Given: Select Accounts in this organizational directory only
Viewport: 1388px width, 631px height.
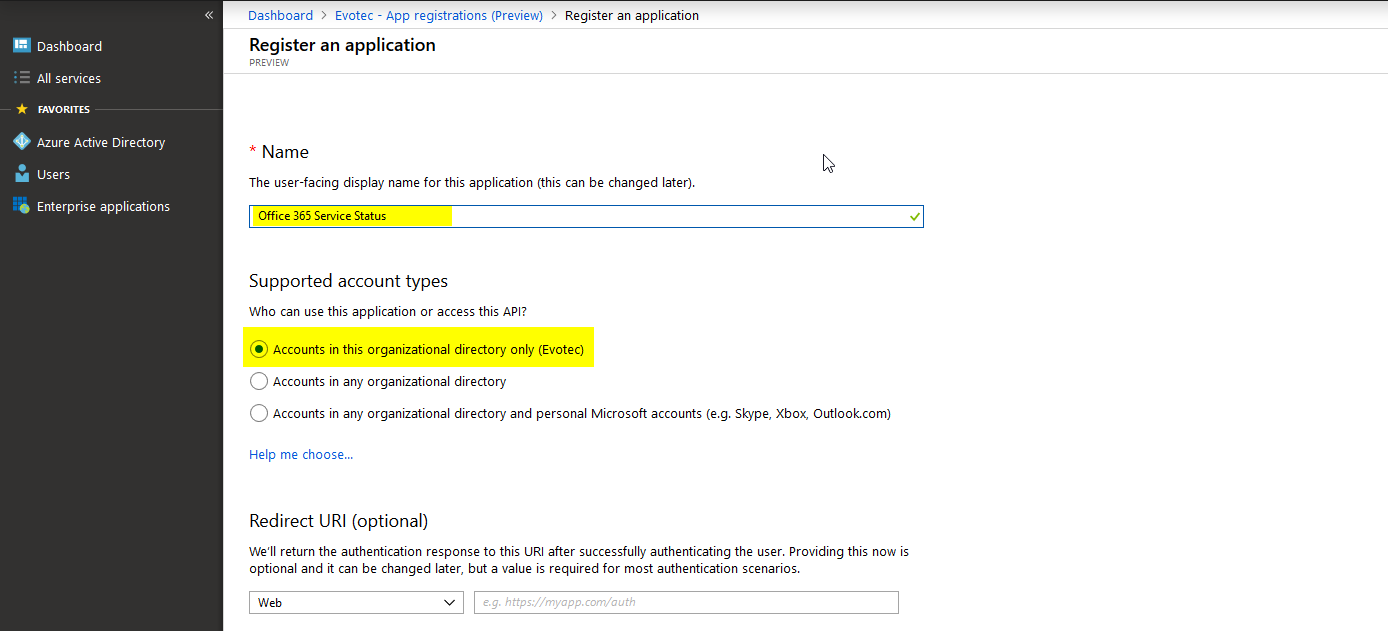Looking at the screenshot, I should click(x=259, y=349).
